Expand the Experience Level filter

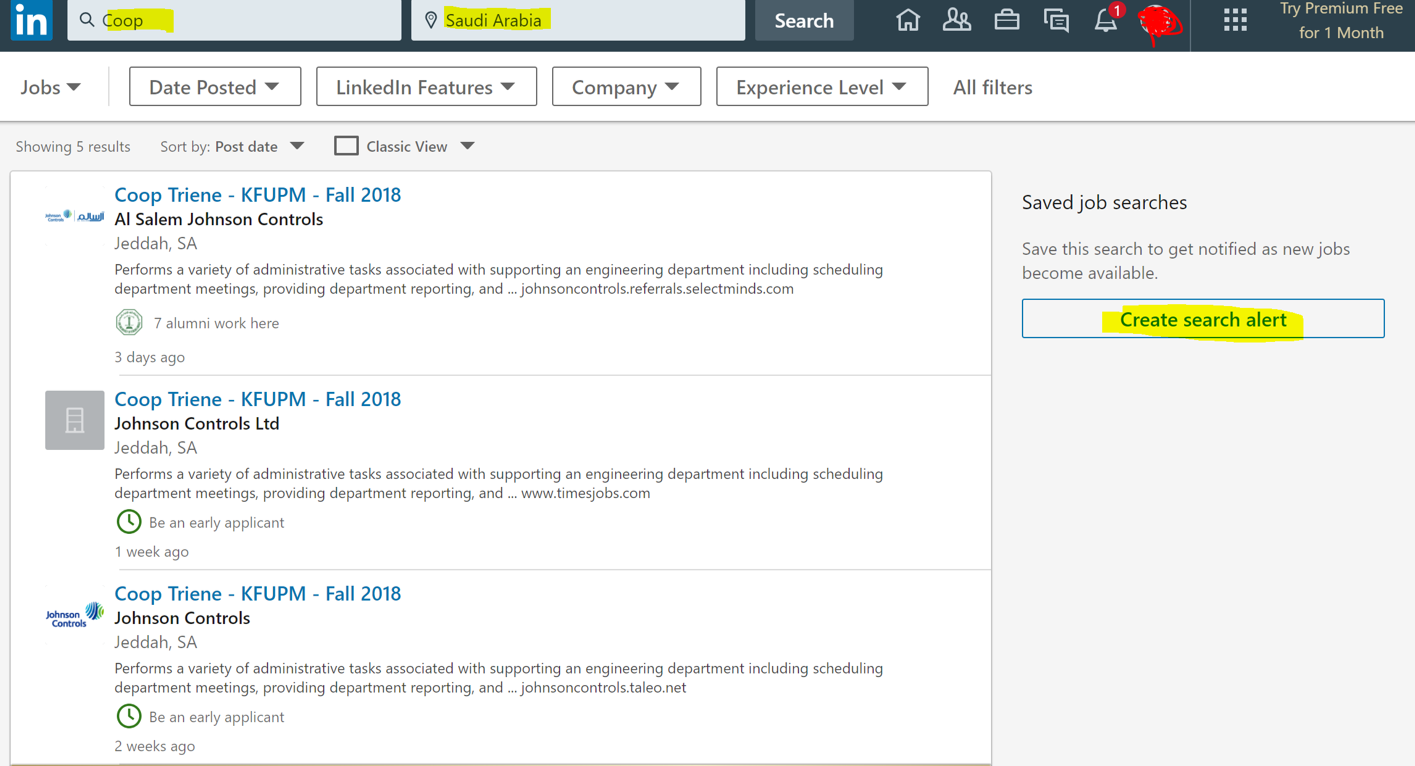pyautogui.click(x=822, y=87)
